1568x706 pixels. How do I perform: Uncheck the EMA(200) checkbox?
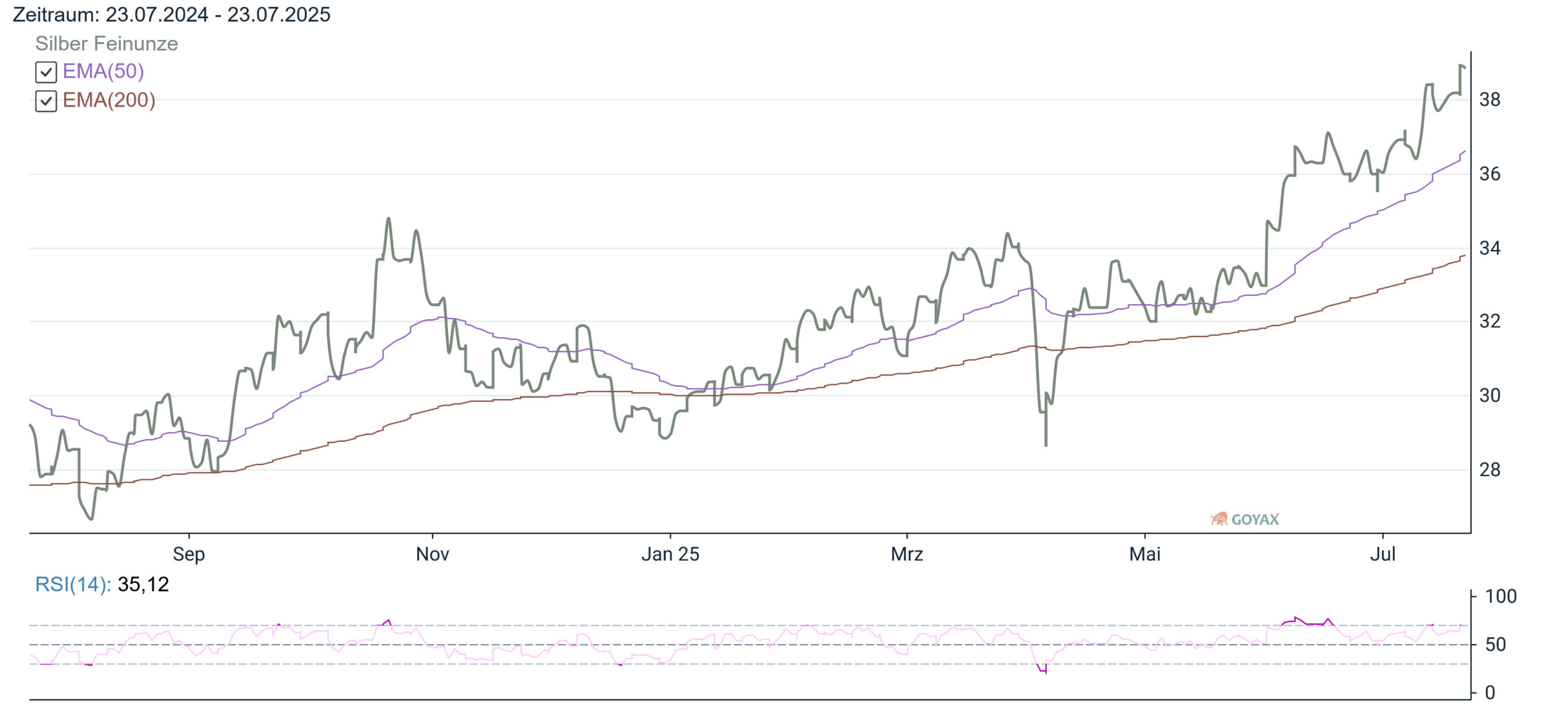(x=46, y=101)
